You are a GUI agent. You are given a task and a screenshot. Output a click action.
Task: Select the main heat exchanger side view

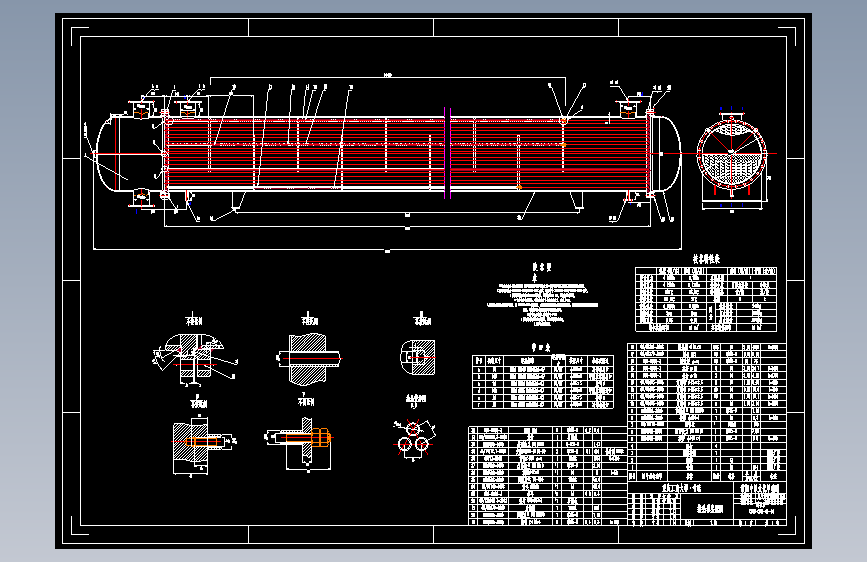(x=388, y=153)
